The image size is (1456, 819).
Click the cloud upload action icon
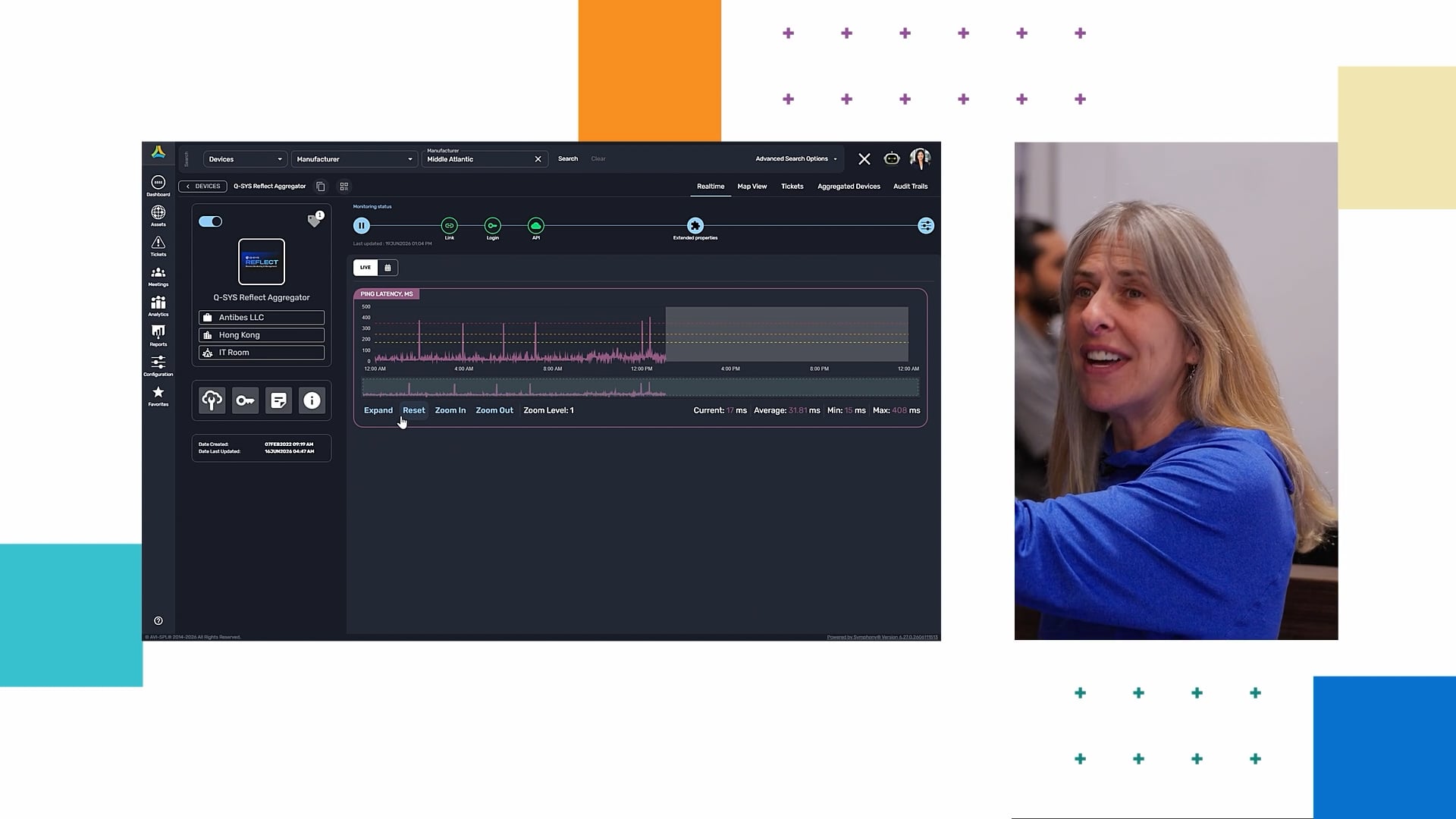click(212, 400)
